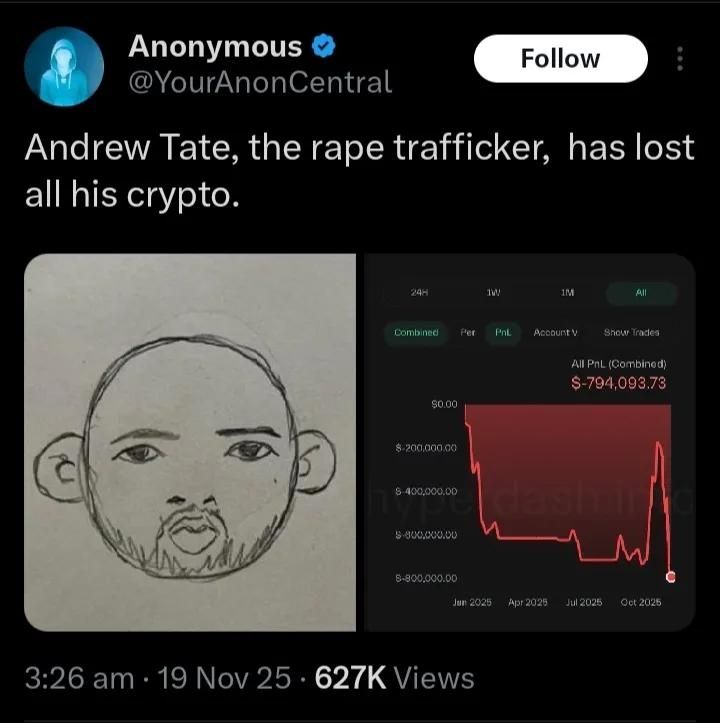
Task: Select the 1W time range tab
Action: (x=493, y=292)
